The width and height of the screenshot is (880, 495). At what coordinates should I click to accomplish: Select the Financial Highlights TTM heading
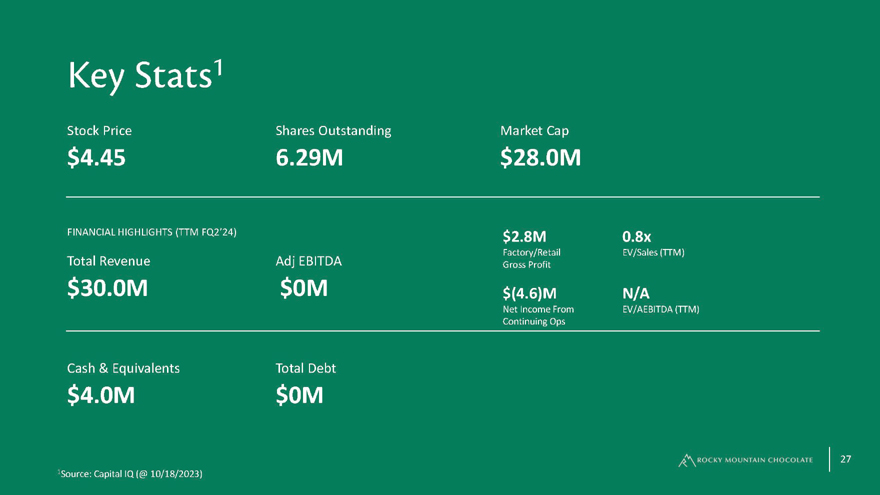pos(157,233)
